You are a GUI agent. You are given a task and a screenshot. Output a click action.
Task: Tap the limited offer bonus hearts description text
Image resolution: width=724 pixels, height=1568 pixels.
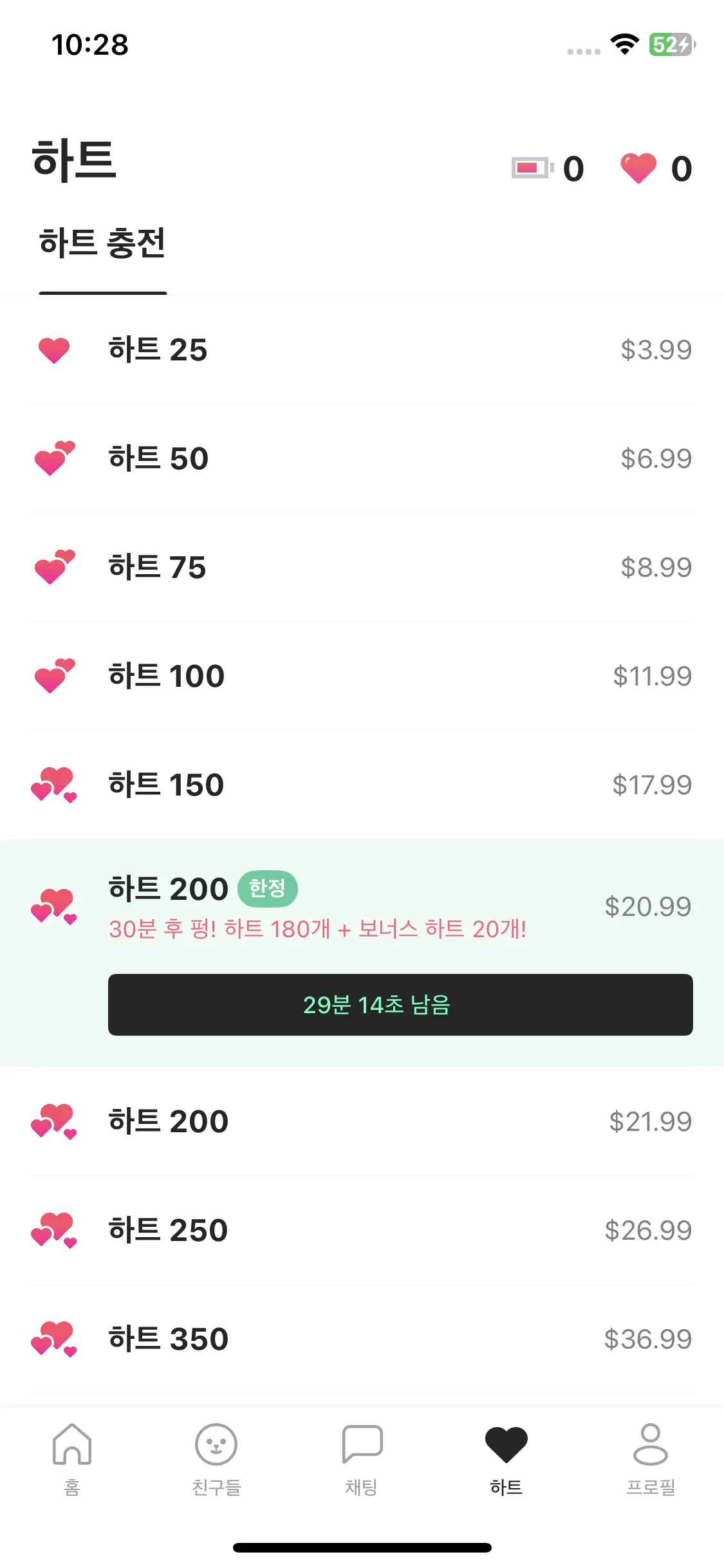tap(317, 929)
